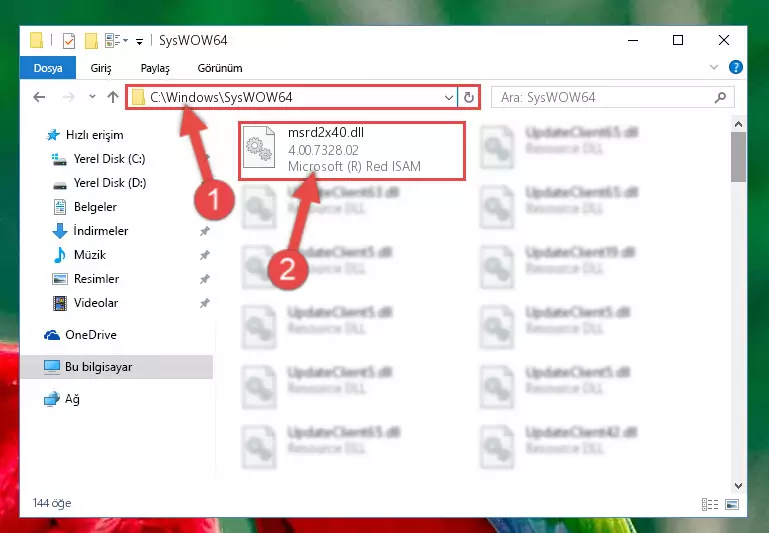Switch to large icons view in status bar

732,504
